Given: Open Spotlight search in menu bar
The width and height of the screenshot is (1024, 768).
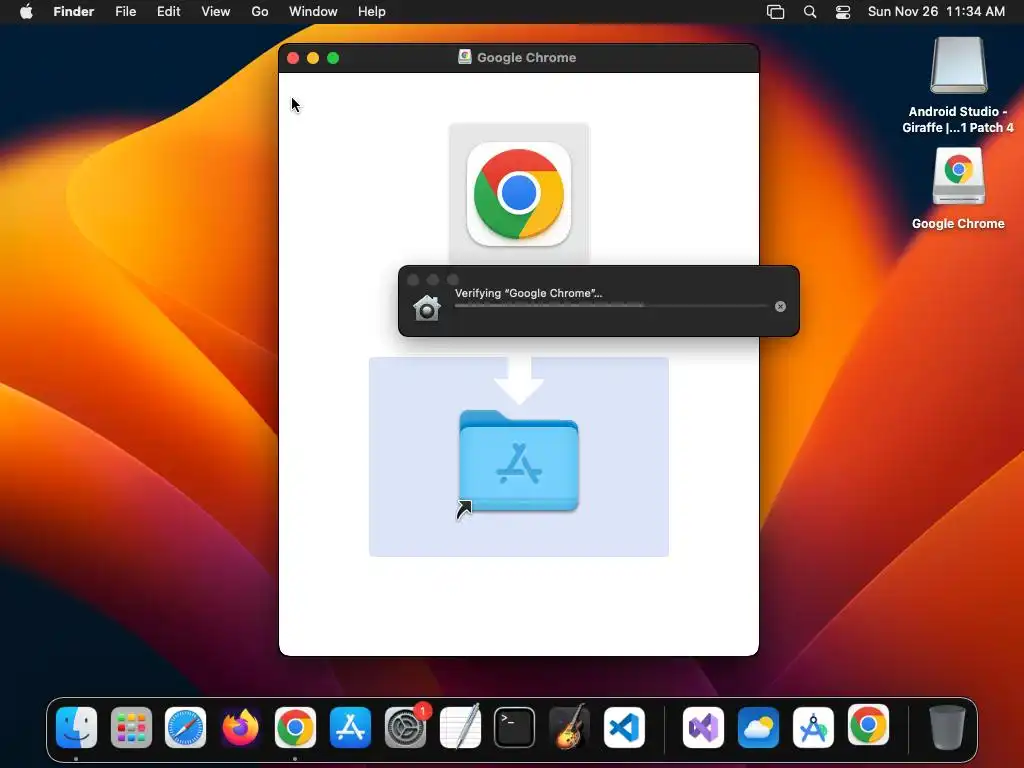Looking at the screenshot, I should 810,12.
